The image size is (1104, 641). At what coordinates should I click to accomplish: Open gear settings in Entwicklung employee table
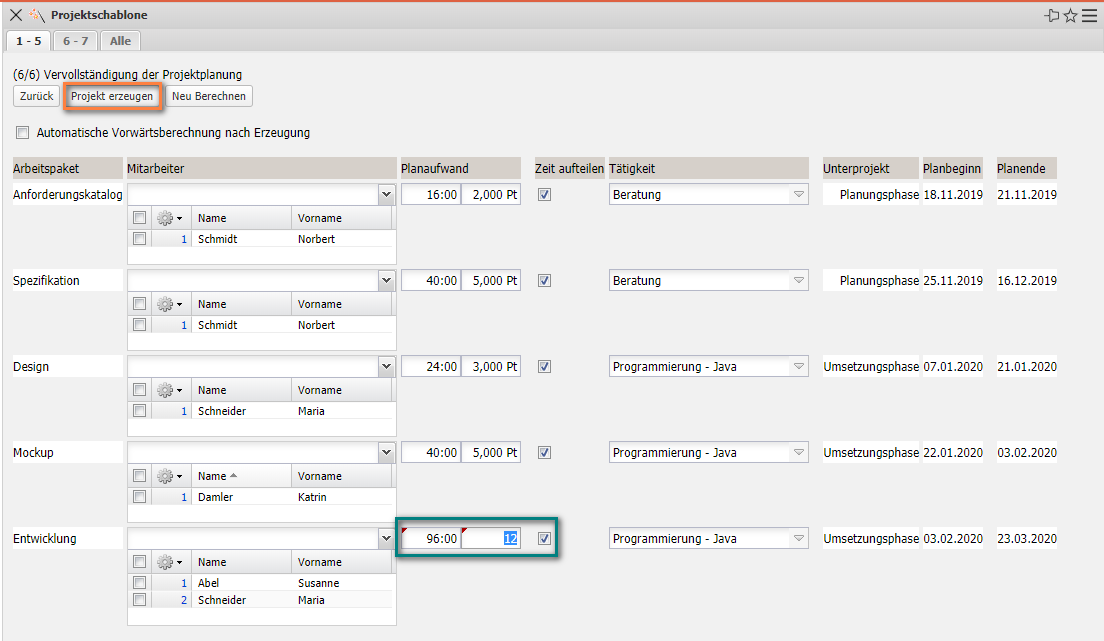pos(168,562)
